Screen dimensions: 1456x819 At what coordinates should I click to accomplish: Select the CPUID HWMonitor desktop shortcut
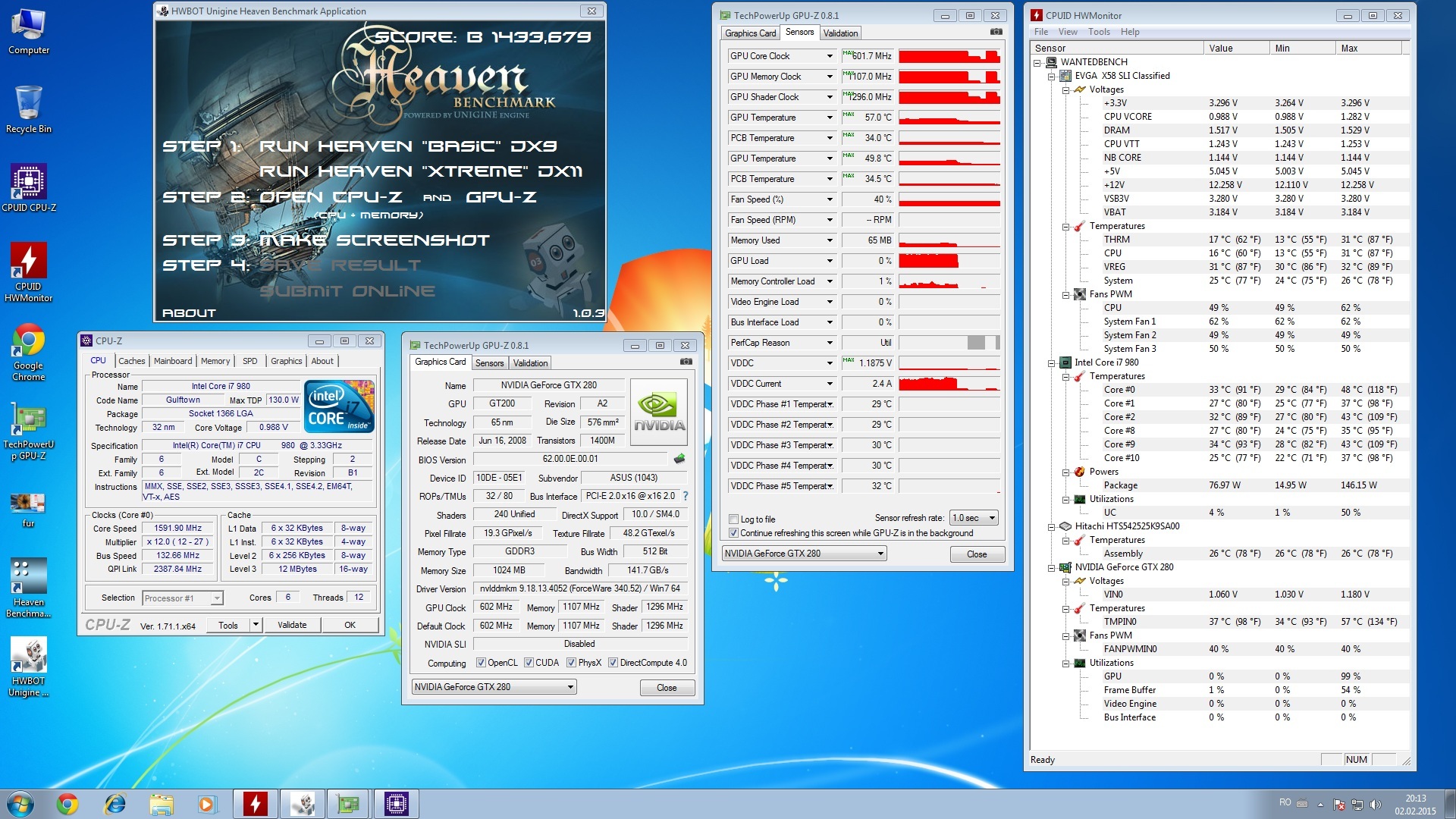pyautogui.click(x=29, y=272)
